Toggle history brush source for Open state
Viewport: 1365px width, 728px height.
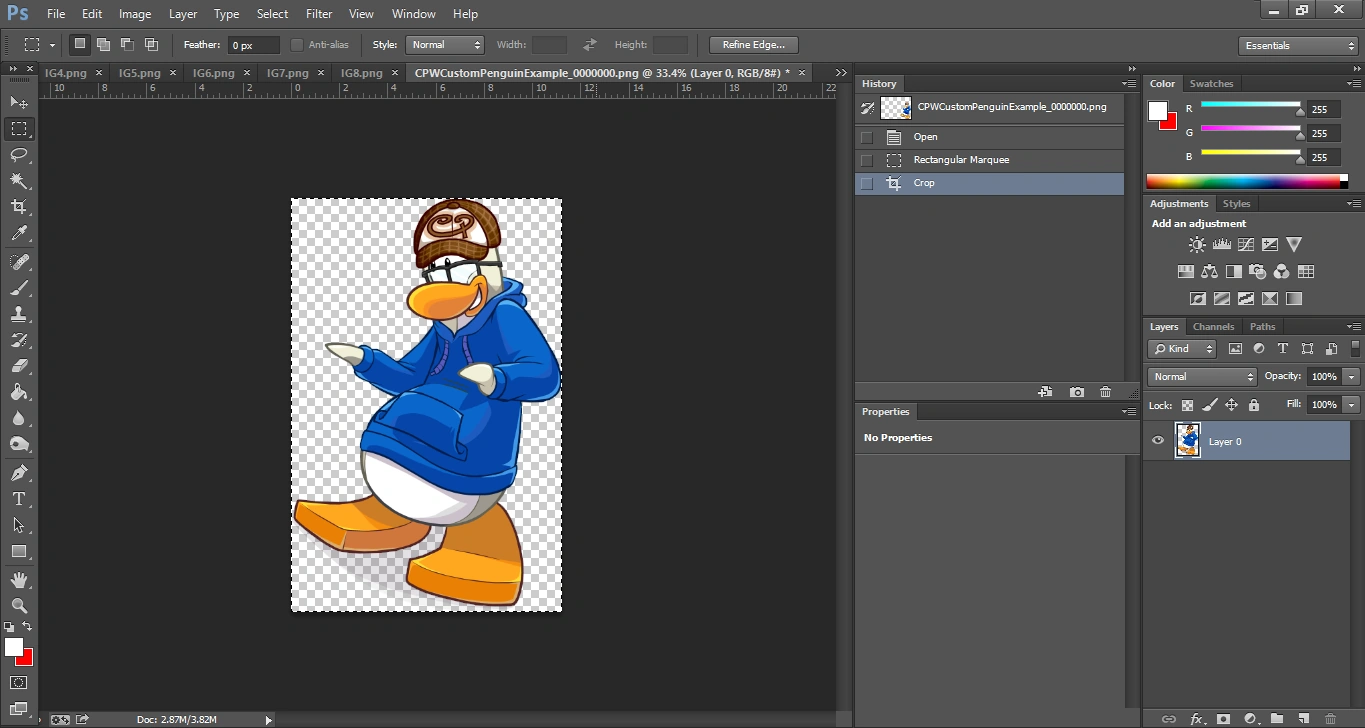pos(867,137)
